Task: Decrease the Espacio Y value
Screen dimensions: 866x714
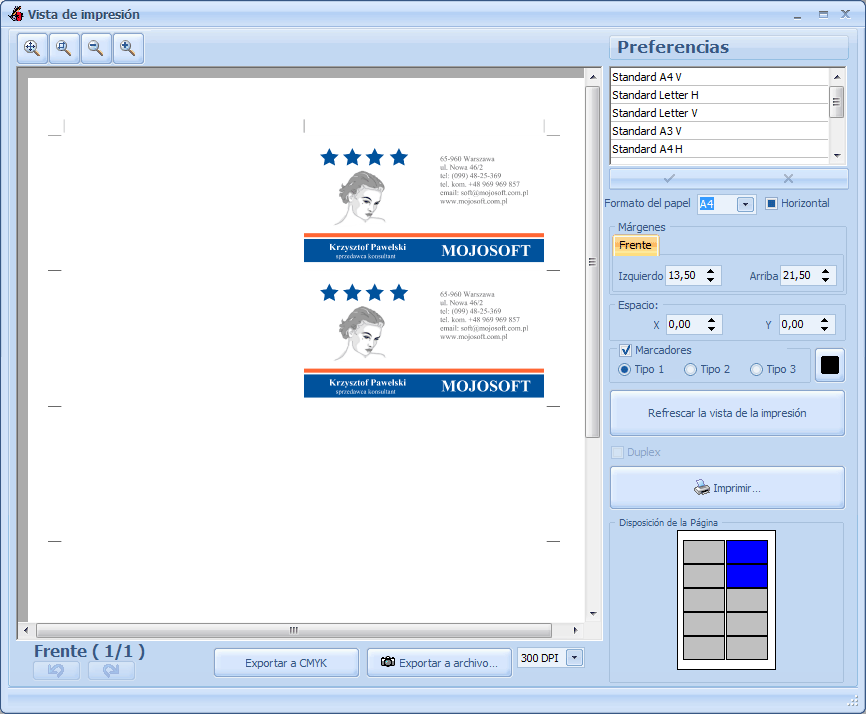Action: pos(824,329)
